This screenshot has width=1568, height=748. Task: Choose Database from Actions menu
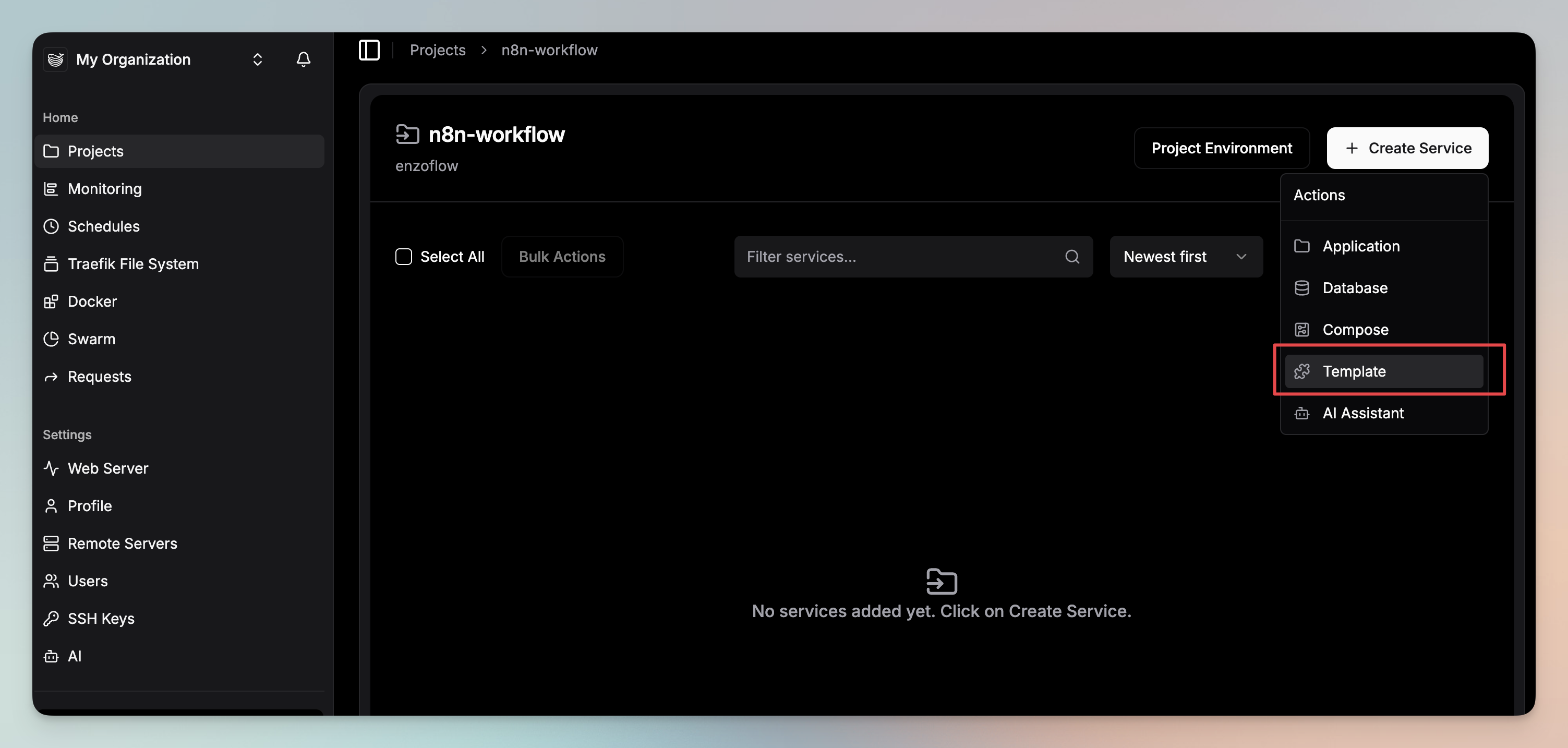[1383, 288]
